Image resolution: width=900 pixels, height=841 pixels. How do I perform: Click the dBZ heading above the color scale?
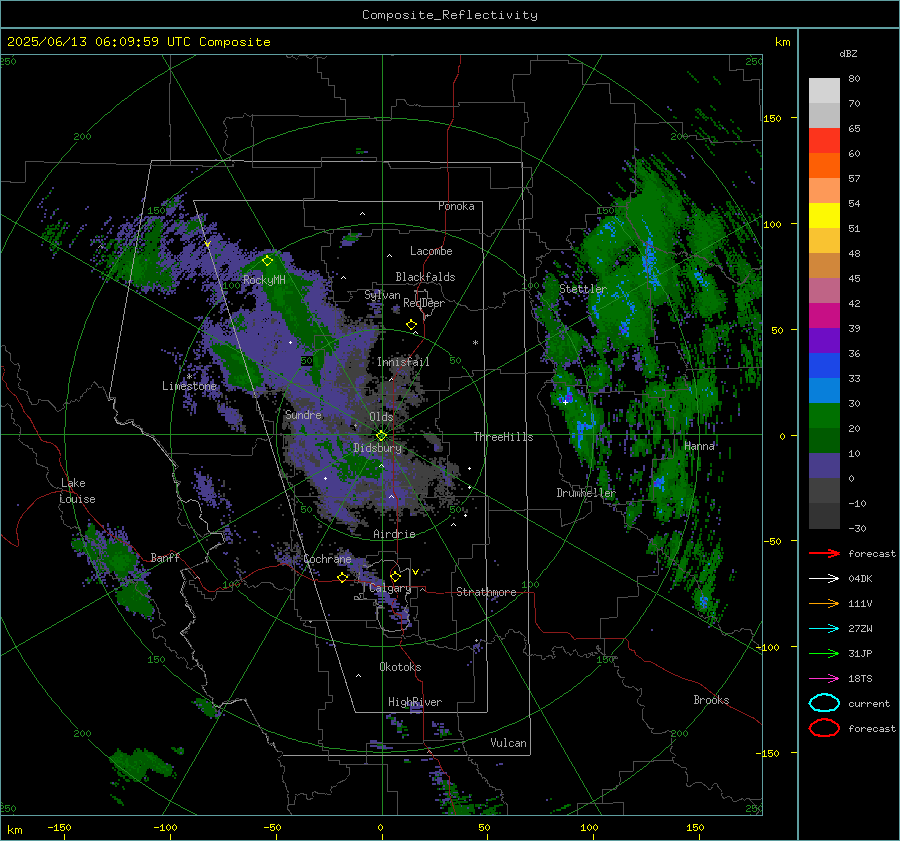click(848, 53)
